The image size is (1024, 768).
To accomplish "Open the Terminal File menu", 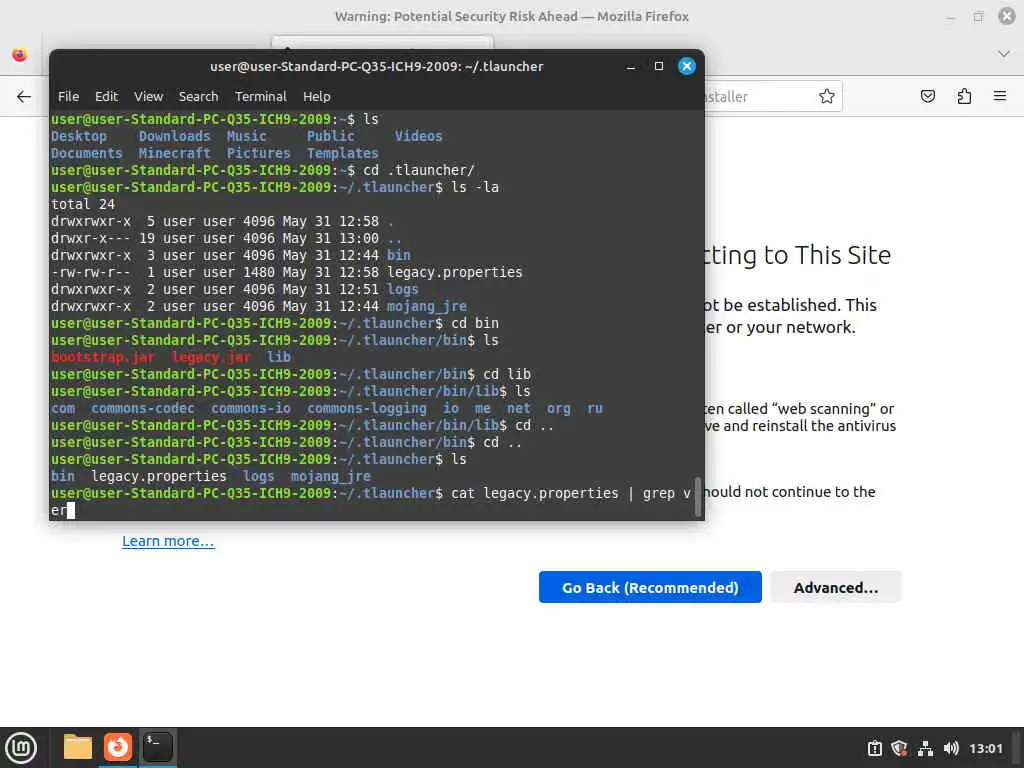I will click(68, 96).
